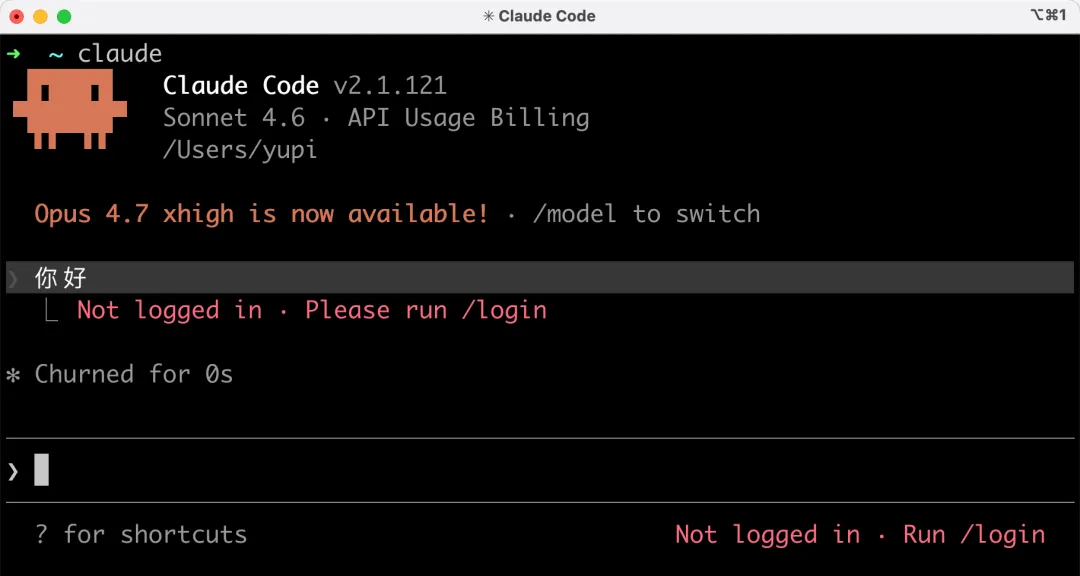Screen dimensions: 1080x576
Task: Click "Please run /login" error message
Action: (x=426, y=311)
